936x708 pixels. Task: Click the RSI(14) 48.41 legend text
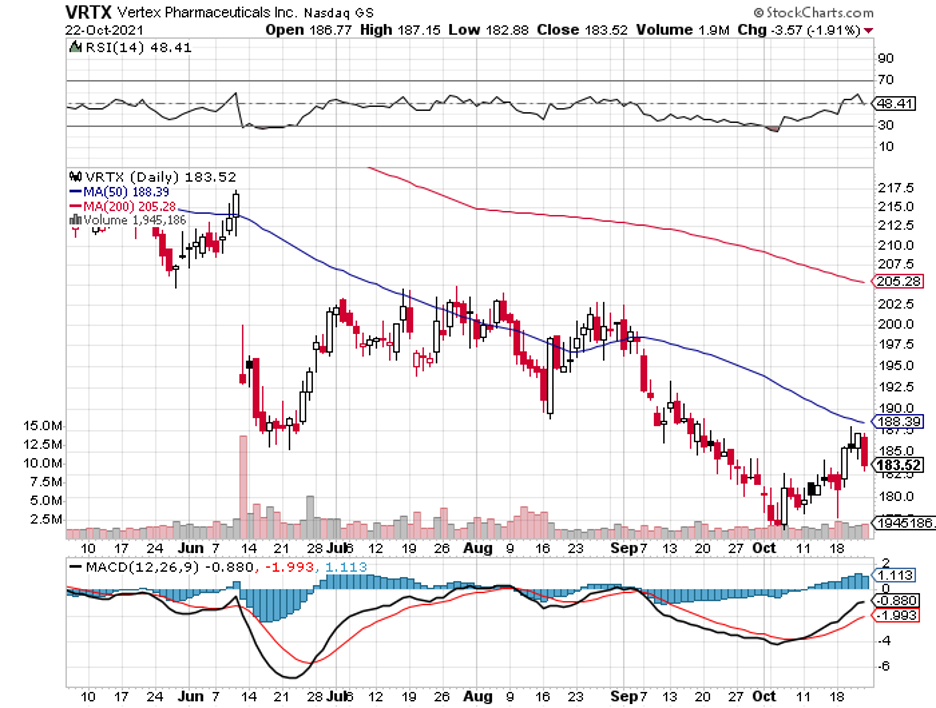[x=138, y=48]
